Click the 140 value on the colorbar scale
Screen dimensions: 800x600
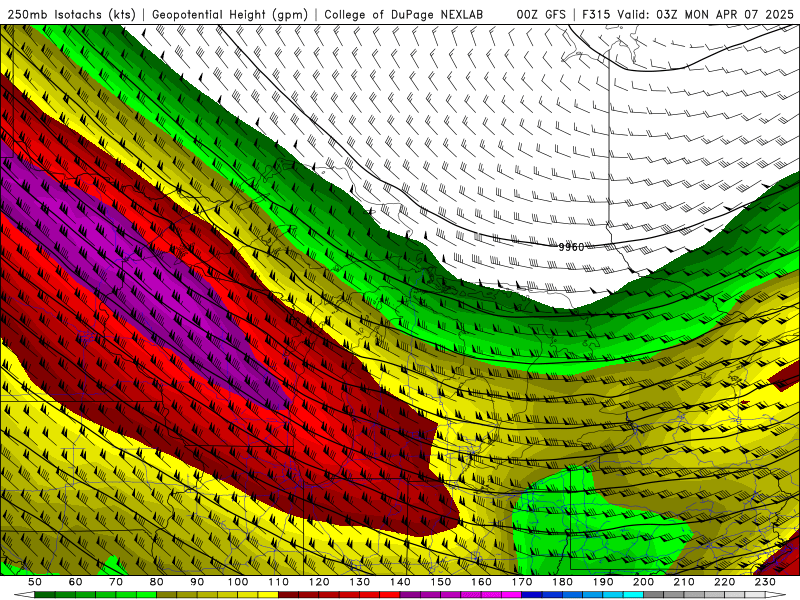400,582
